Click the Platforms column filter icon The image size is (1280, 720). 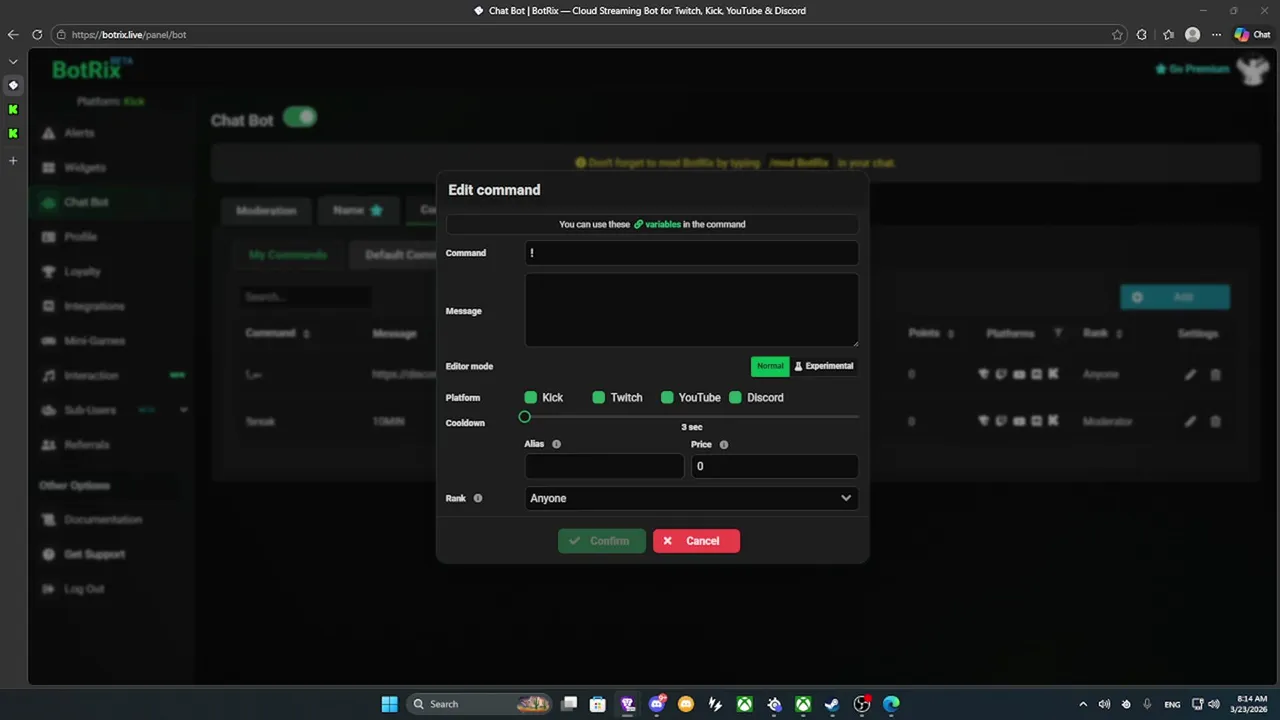click(1058, 333)
